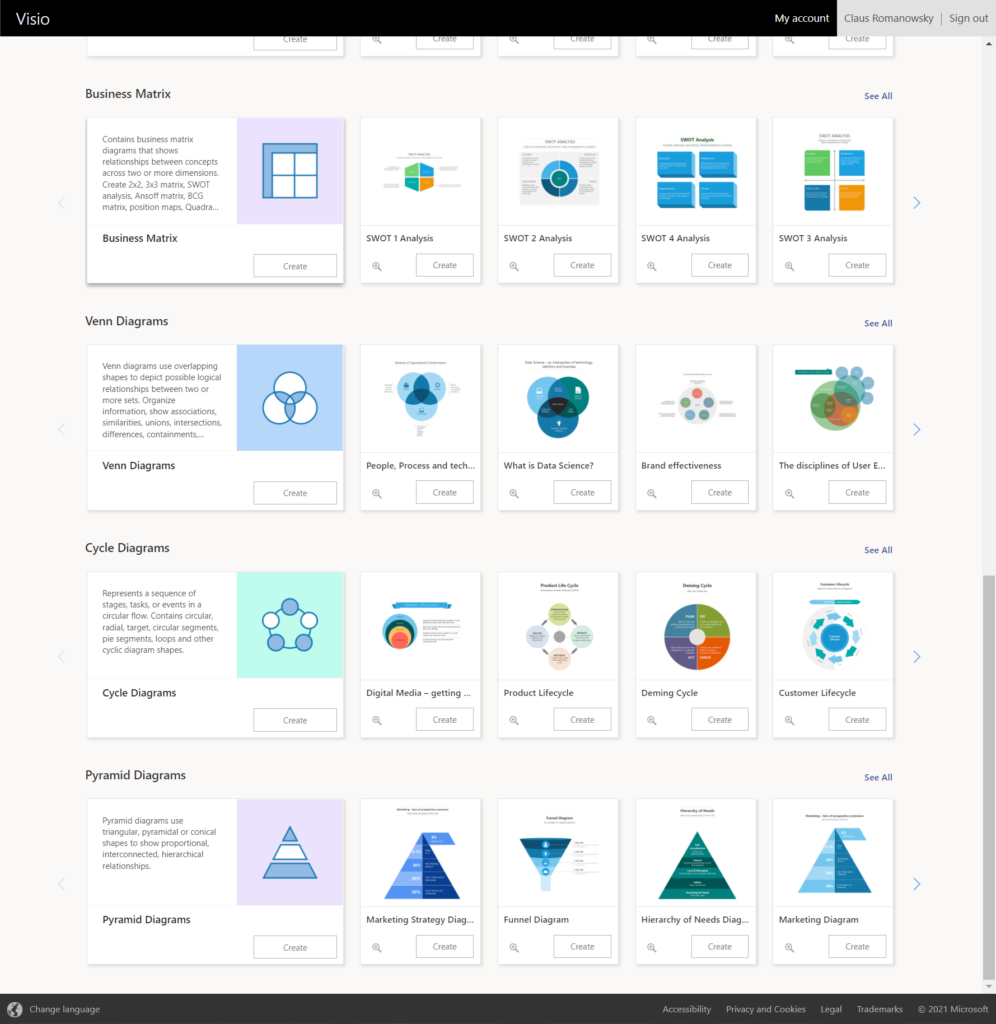Image resolution: width=996 pixels, height=1024 pixels.
Task: Select the SWOT 2 Analysis thumbnail
Action: pos(557,170)
